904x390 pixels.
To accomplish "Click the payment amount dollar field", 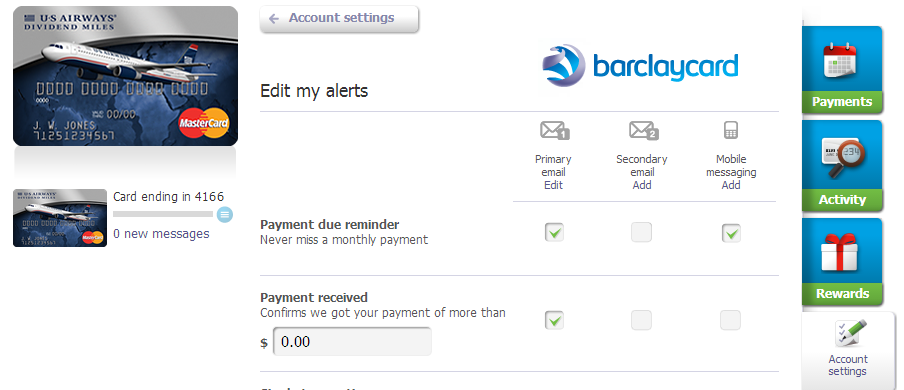I will tap(352, 342).
